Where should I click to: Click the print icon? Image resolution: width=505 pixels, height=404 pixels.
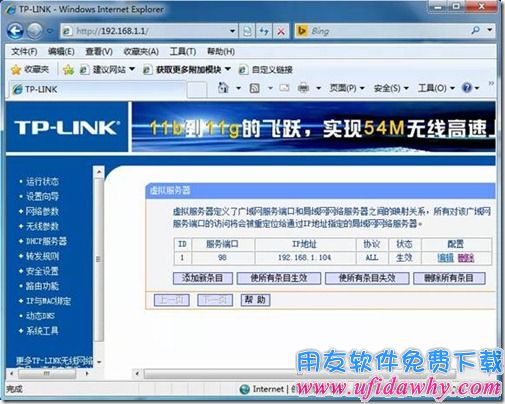point(303,88)
